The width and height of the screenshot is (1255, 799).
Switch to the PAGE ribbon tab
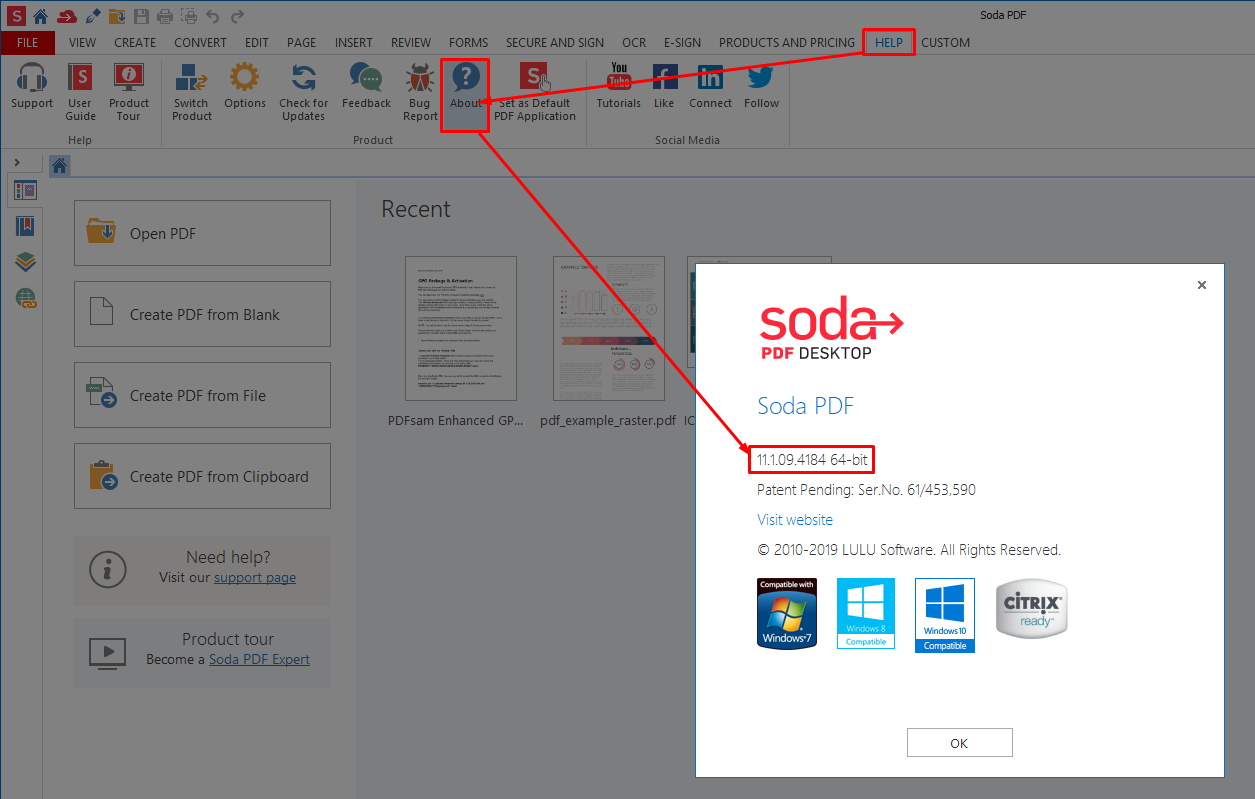click(x=301, y=43)
